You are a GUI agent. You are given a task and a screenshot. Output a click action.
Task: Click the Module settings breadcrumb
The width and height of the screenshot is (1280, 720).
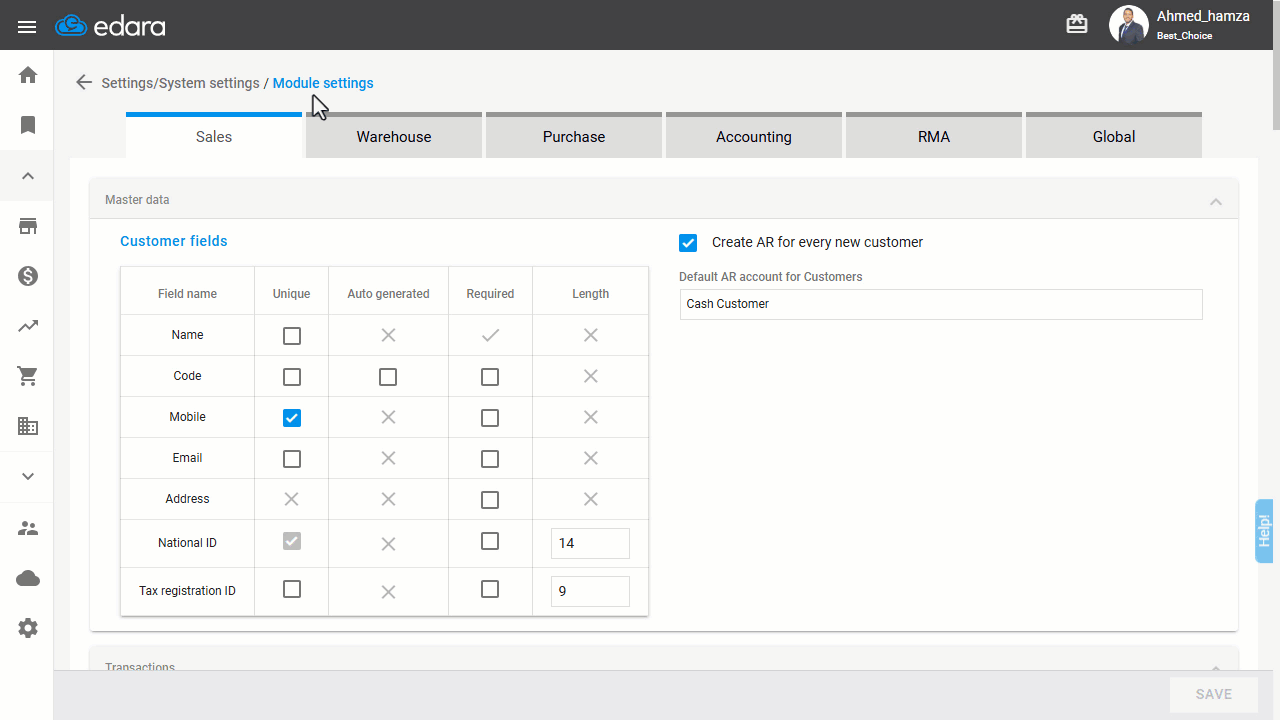[x=323, y=83]
